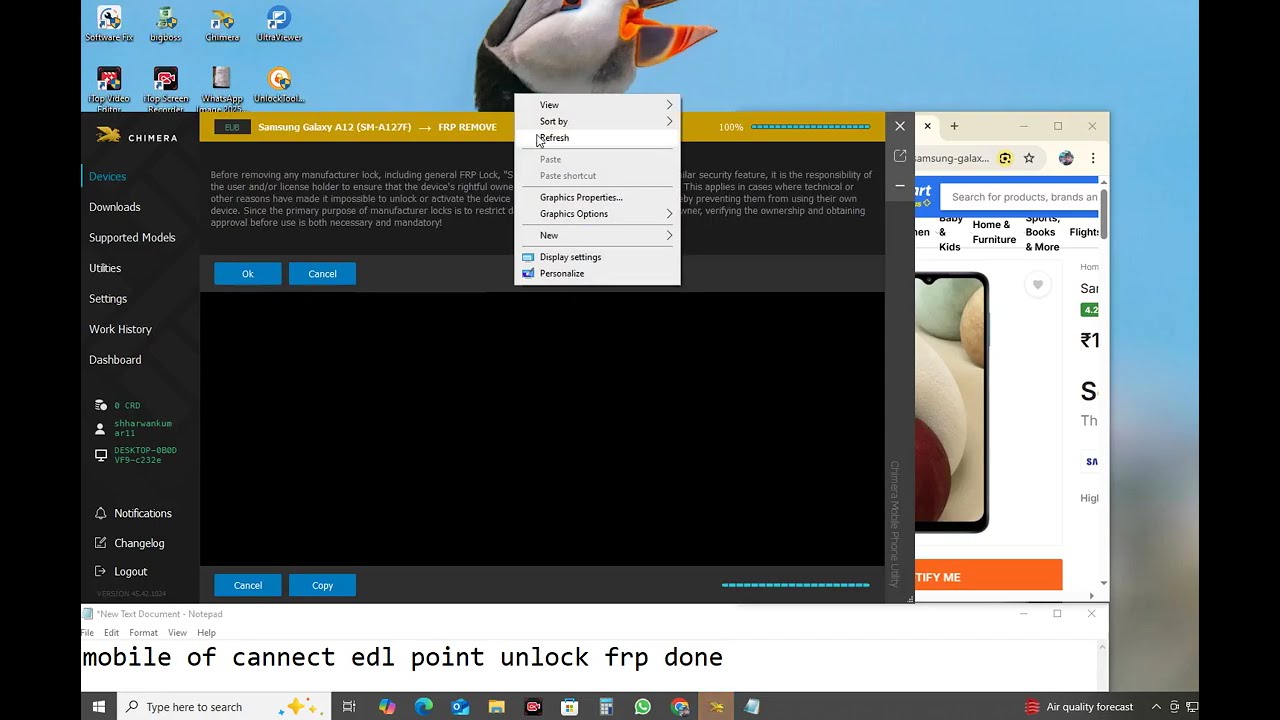Click the Cancel button next to Copy
Image resolution: width=1280 pixels, height=720 pixels.
click(x=248, y=586)
